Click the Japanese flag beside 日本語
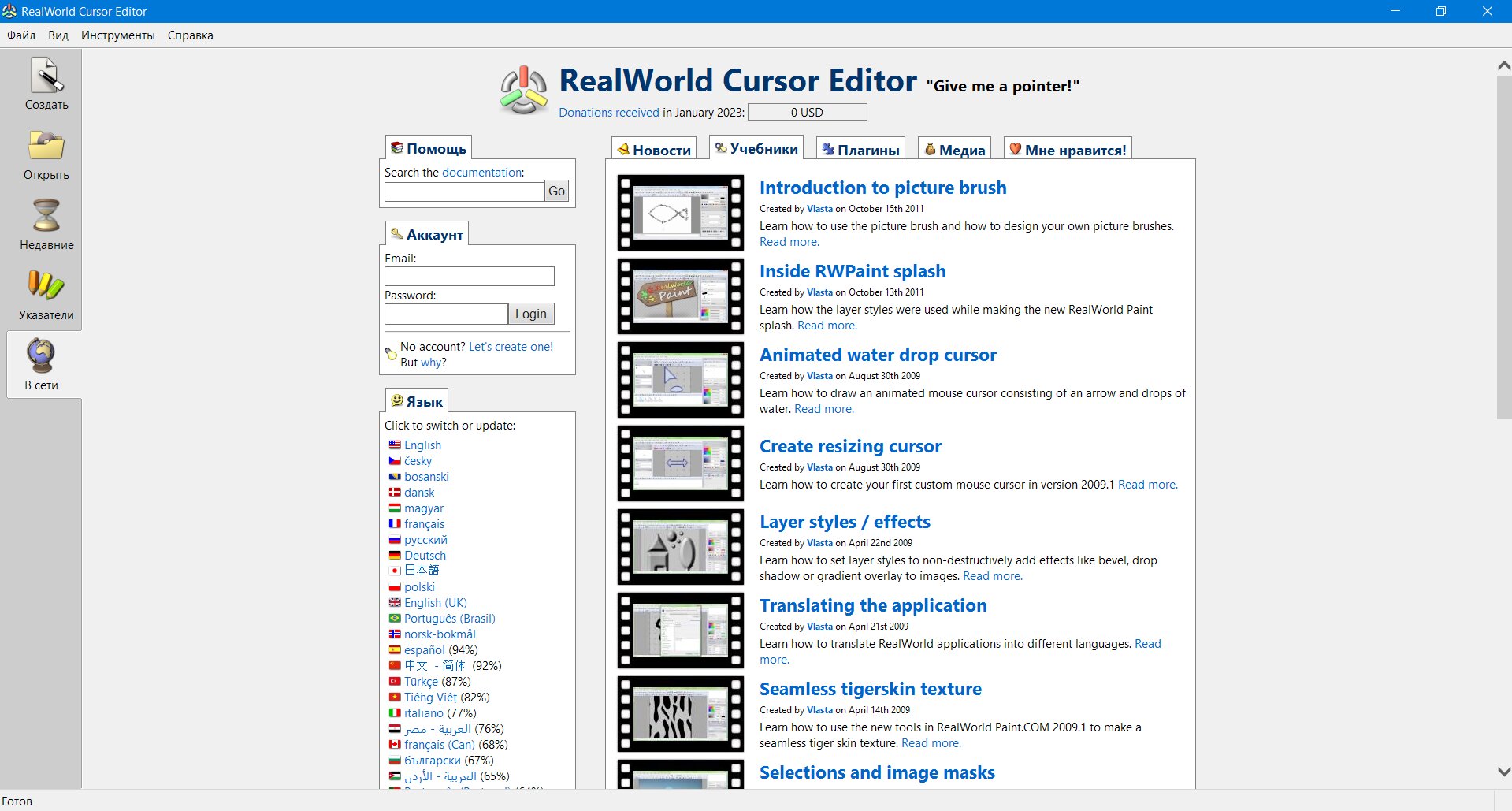The image size is (1512, 811). pyautogui.click(x=395, y=571)
